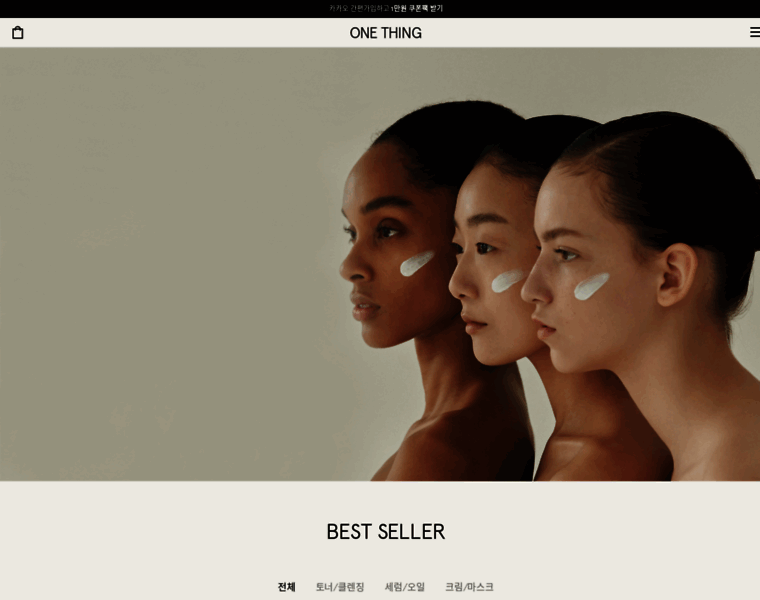Switch to the 크림/마스크 tab
This screenshot has width=760, height=600.
tap(469, 587)
